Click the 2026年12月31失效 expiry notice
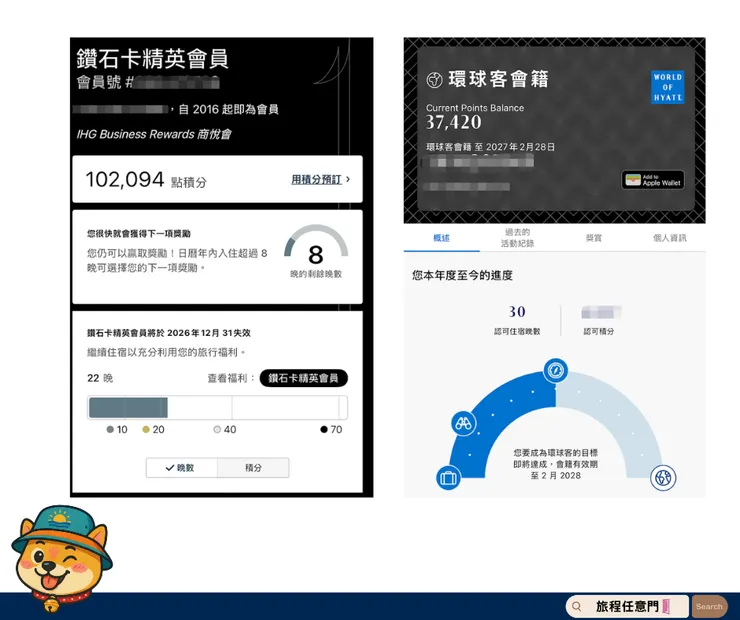This screenshot has width=740, height=620. point(168,333)
